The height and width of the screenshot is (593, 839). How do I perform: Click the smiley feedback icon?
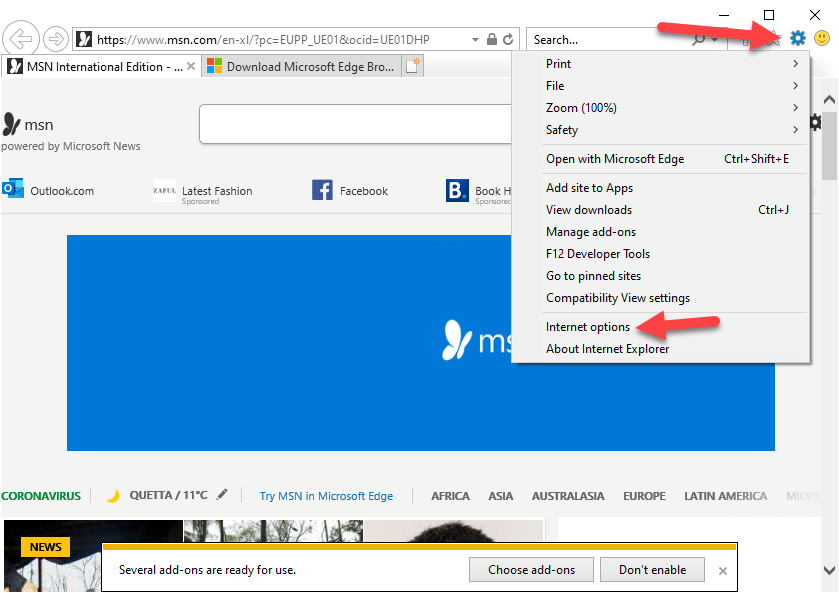click(822, 39)
